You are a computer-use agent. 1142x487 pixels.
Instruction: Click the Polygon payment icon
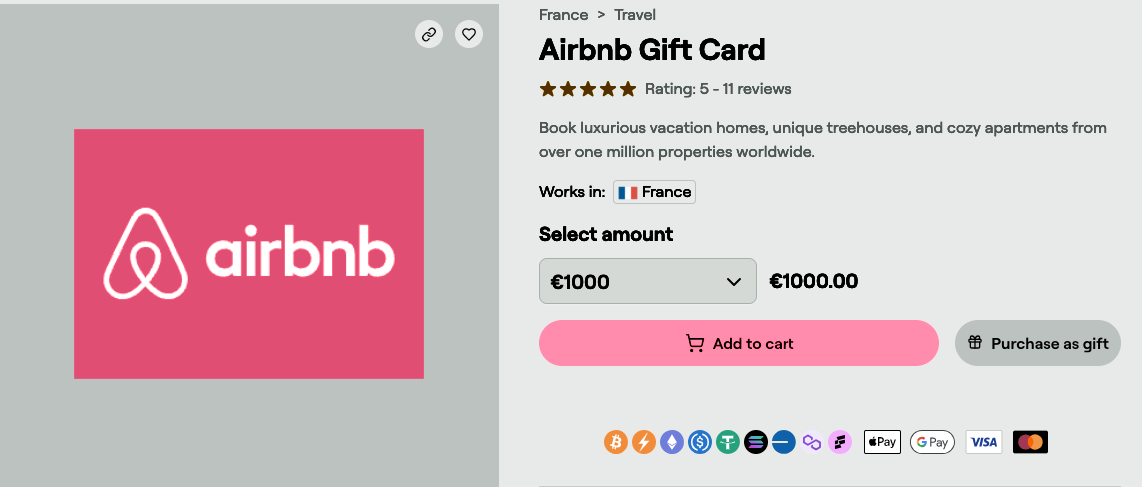[812, 442]
